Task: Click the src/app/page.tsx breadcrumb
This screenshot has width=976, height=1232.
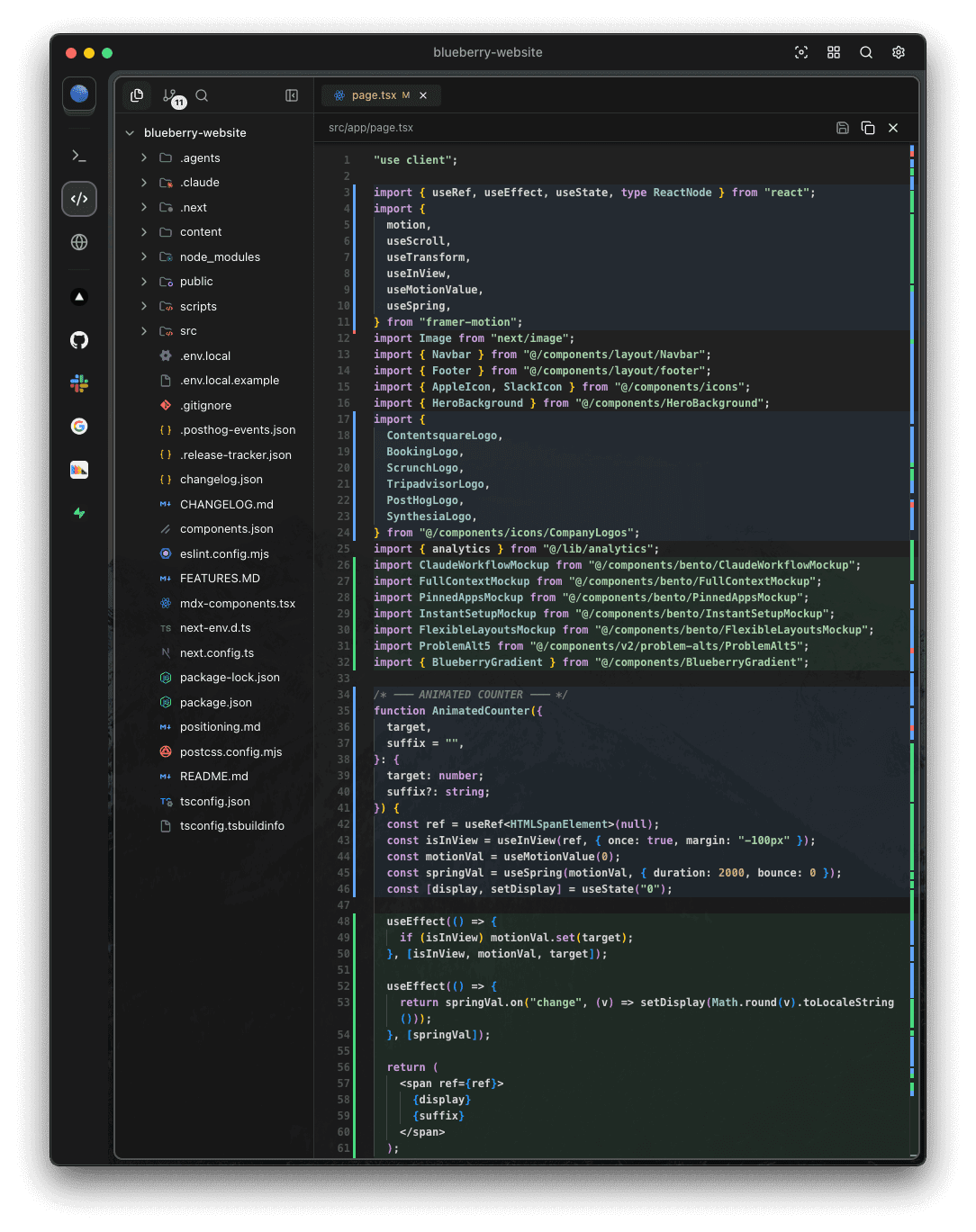Action: 369,127
